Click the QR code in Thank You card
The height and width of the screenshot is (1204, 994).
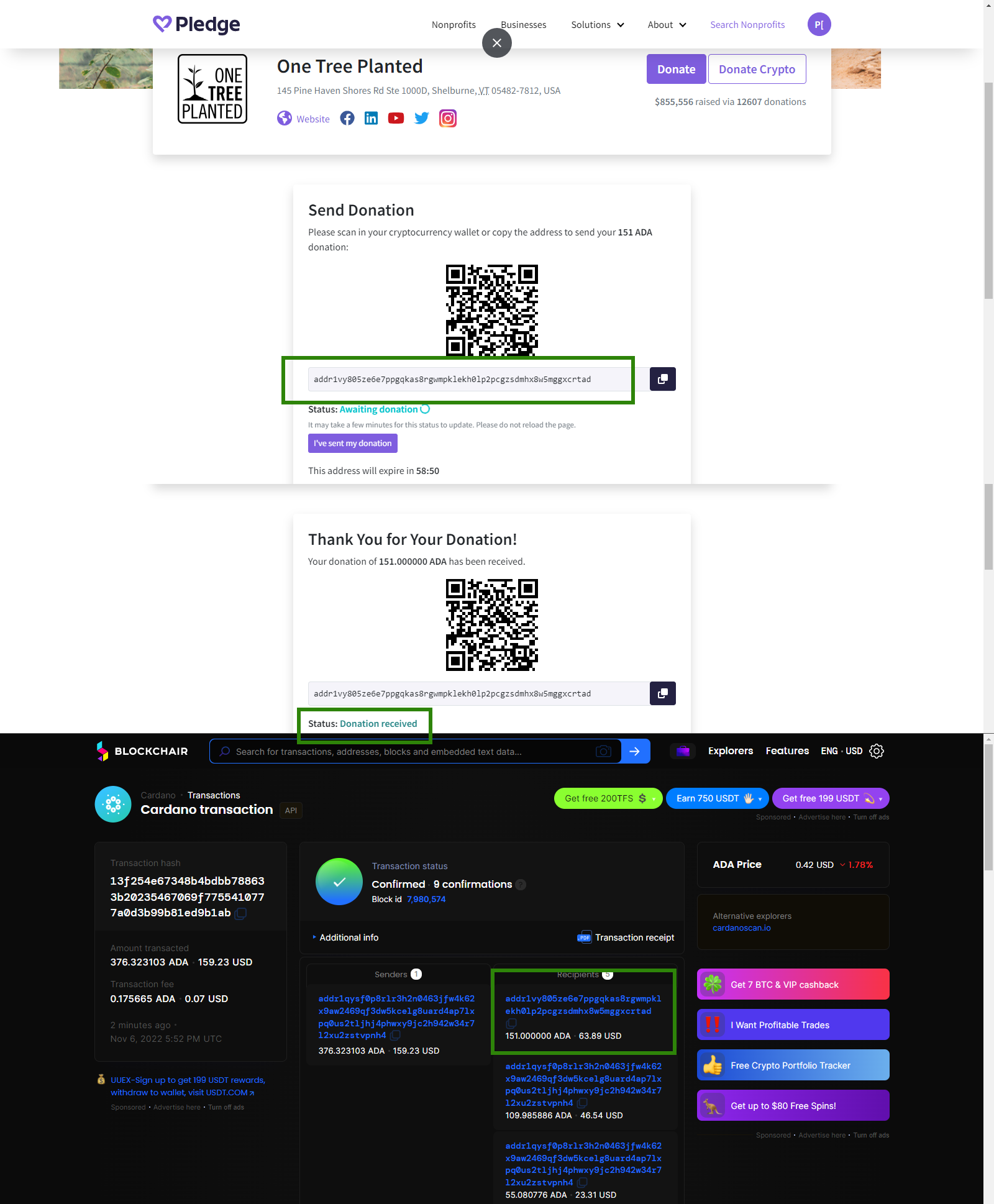pos(492,624)
